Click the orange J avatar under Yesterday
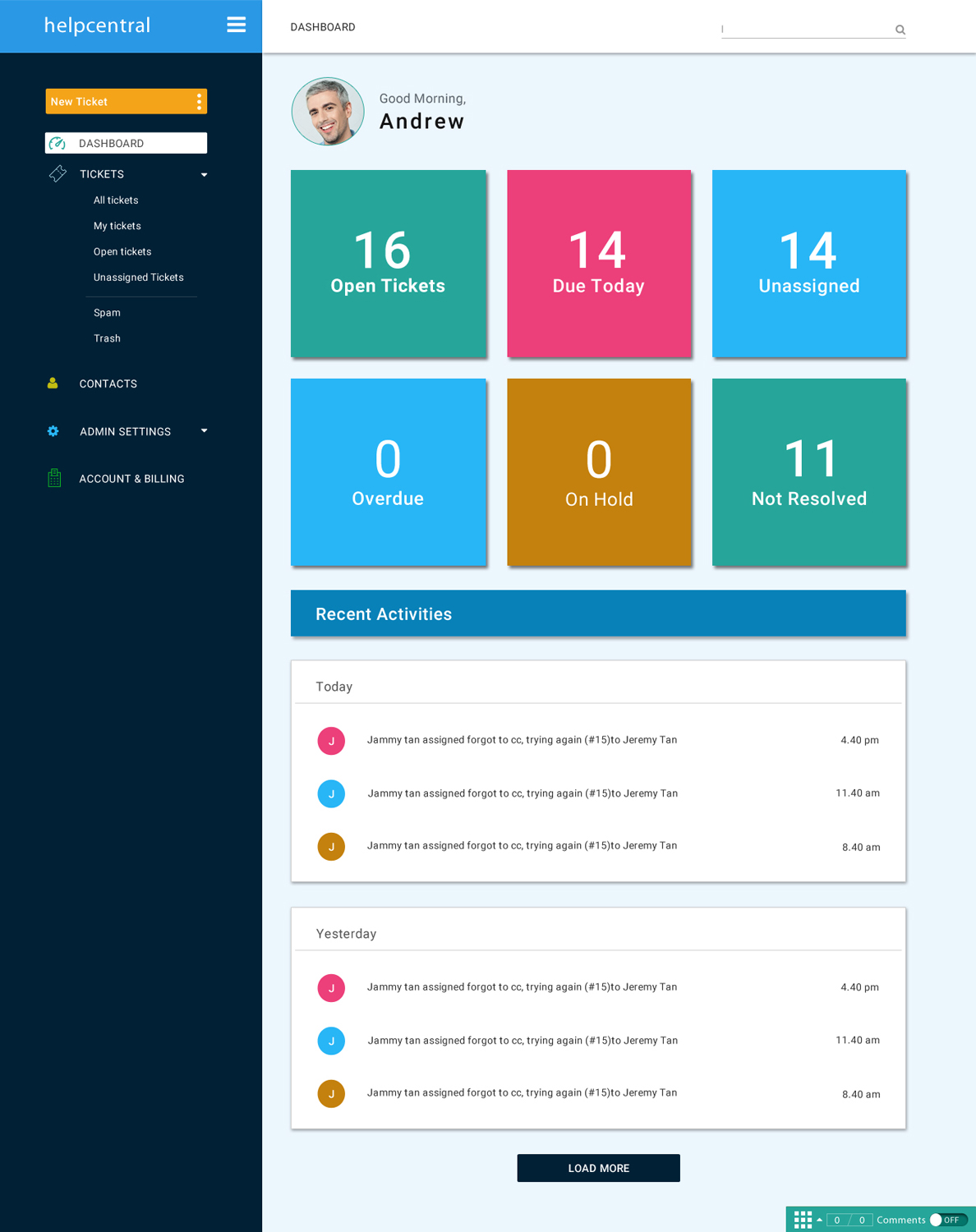This screenshot has width=976, height=1232. [x=331, y=1094]
